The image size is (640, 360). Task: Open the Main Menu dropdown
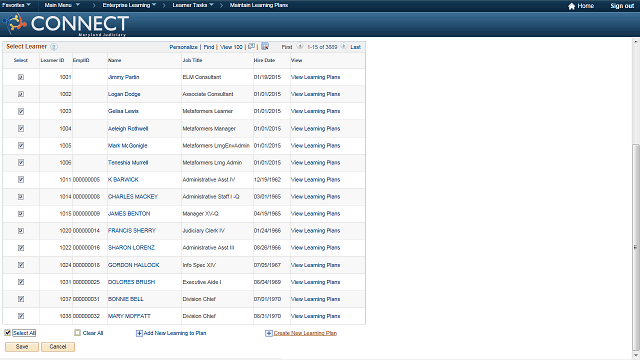pyautogui.click(x=62, y=5)
